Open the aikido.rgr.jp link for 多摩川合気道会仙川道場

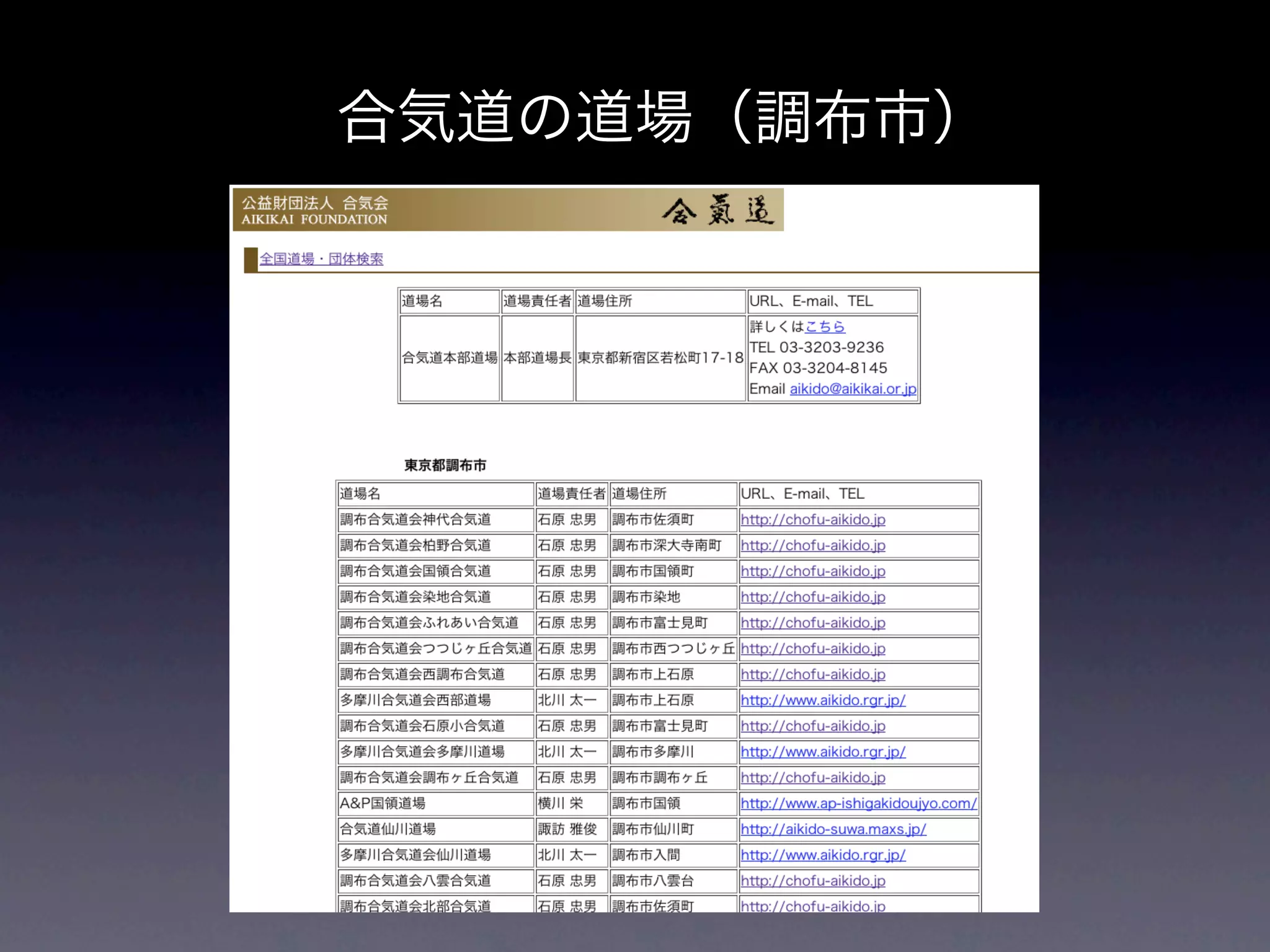823,855
